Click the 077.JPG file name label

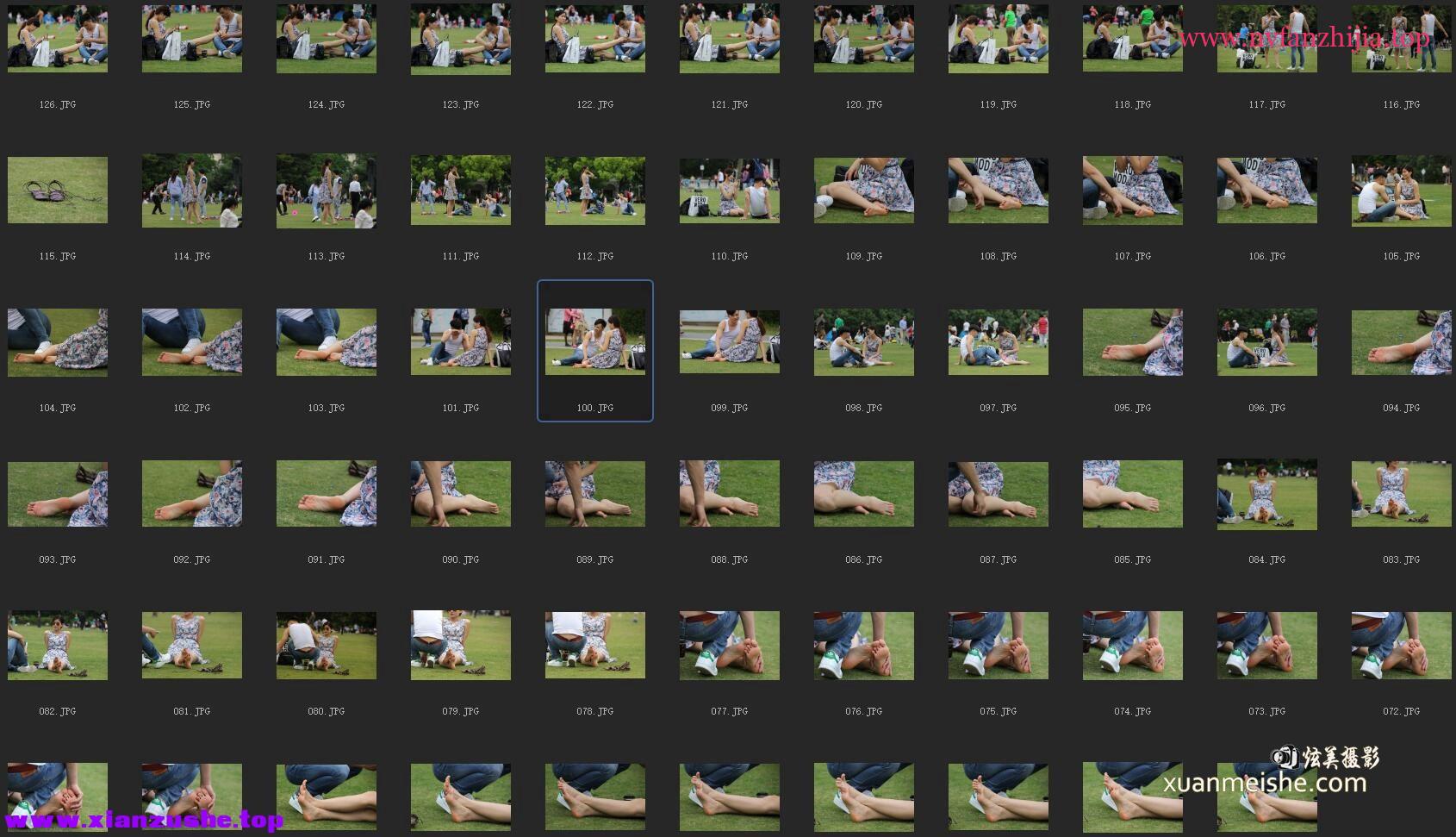click(730, 711)
